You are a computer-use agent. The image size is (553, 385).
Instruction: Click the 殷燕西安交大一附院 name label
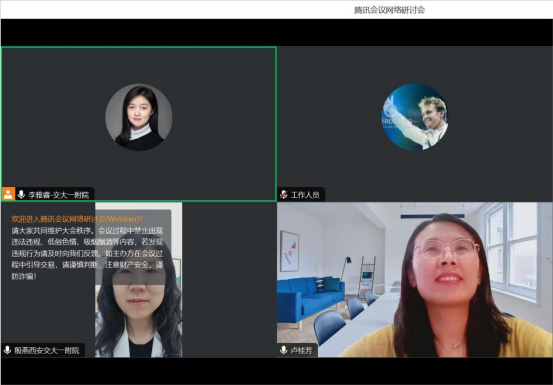click(47, 350)
